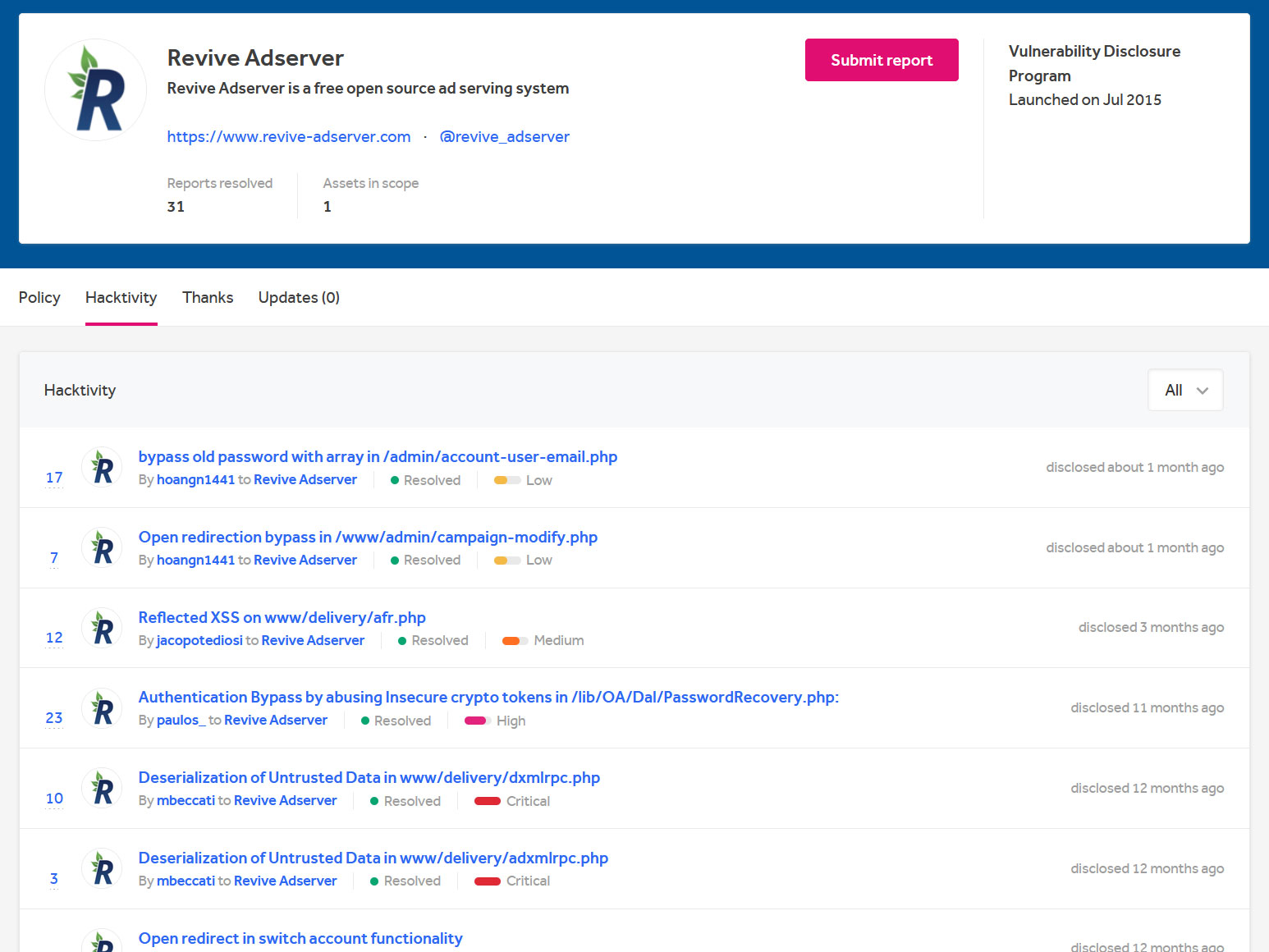The width and height of the screenshot is (1269, 952).
Task: Click vote count 3 on adxmlrpc.php report
Action: click(54, 879)
